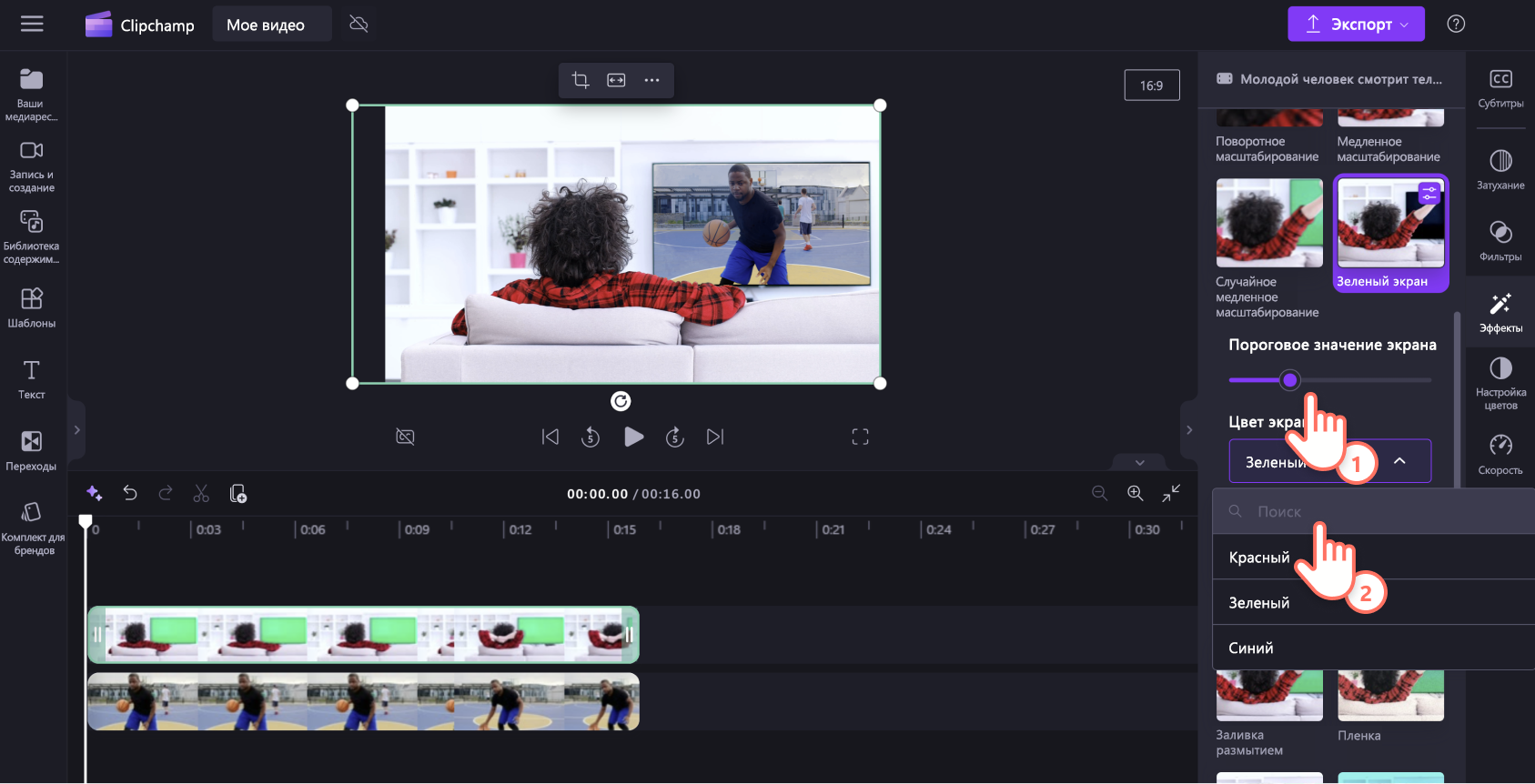
Task: Select the basketball clip on timeline
Action: coord(363,701)
